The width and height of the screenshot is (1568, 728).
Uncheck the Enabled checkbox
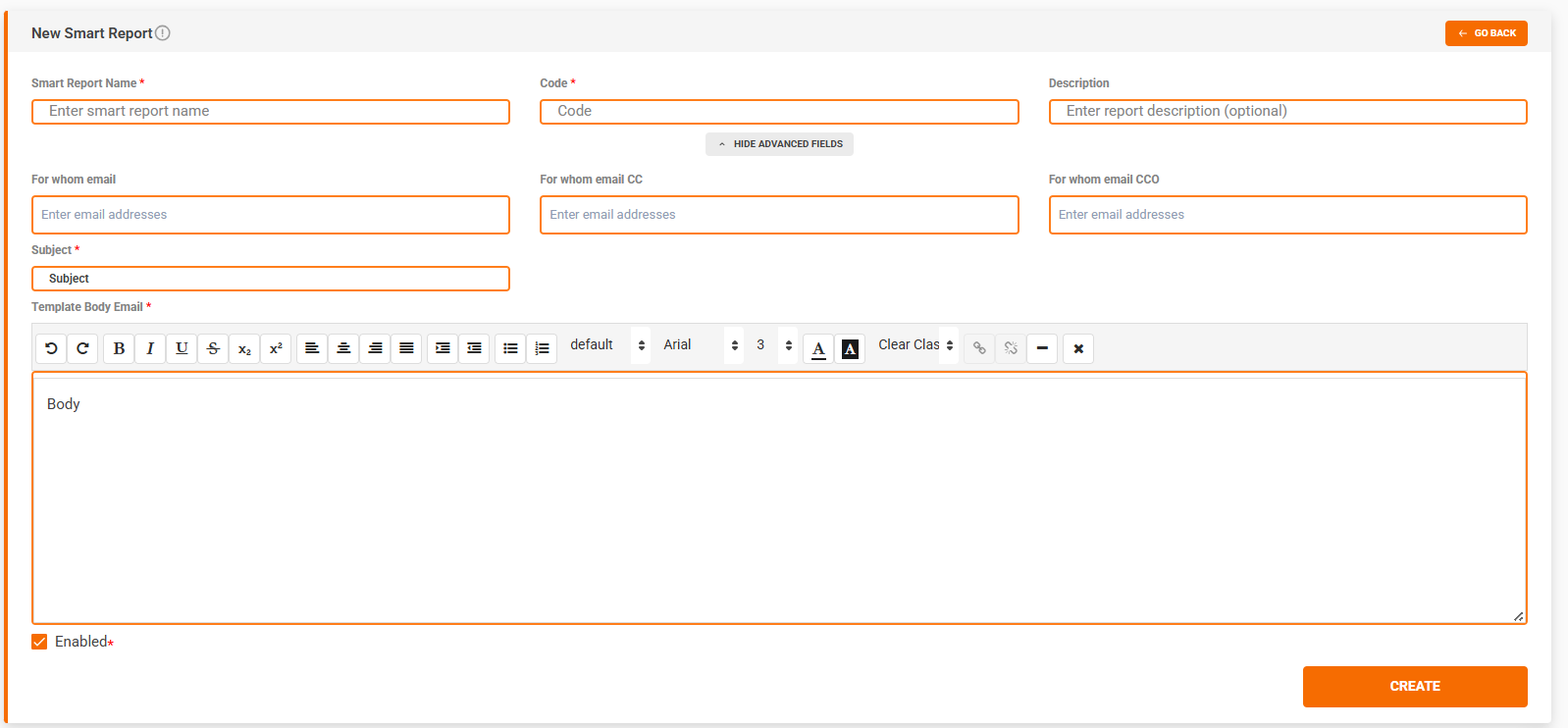coord(39,642)
